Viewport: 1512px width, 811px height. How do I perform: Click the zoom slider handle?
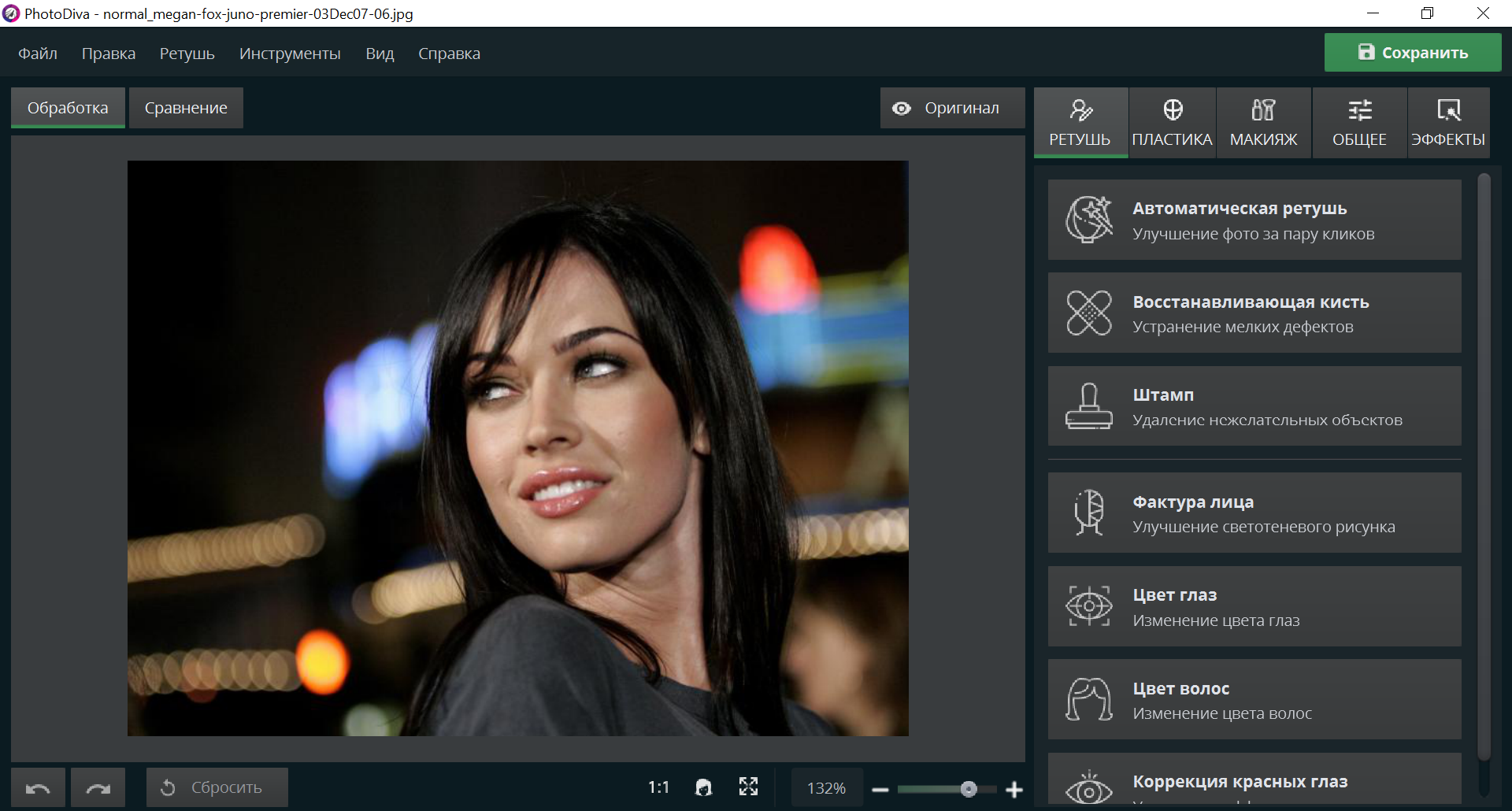pos(969,789)
